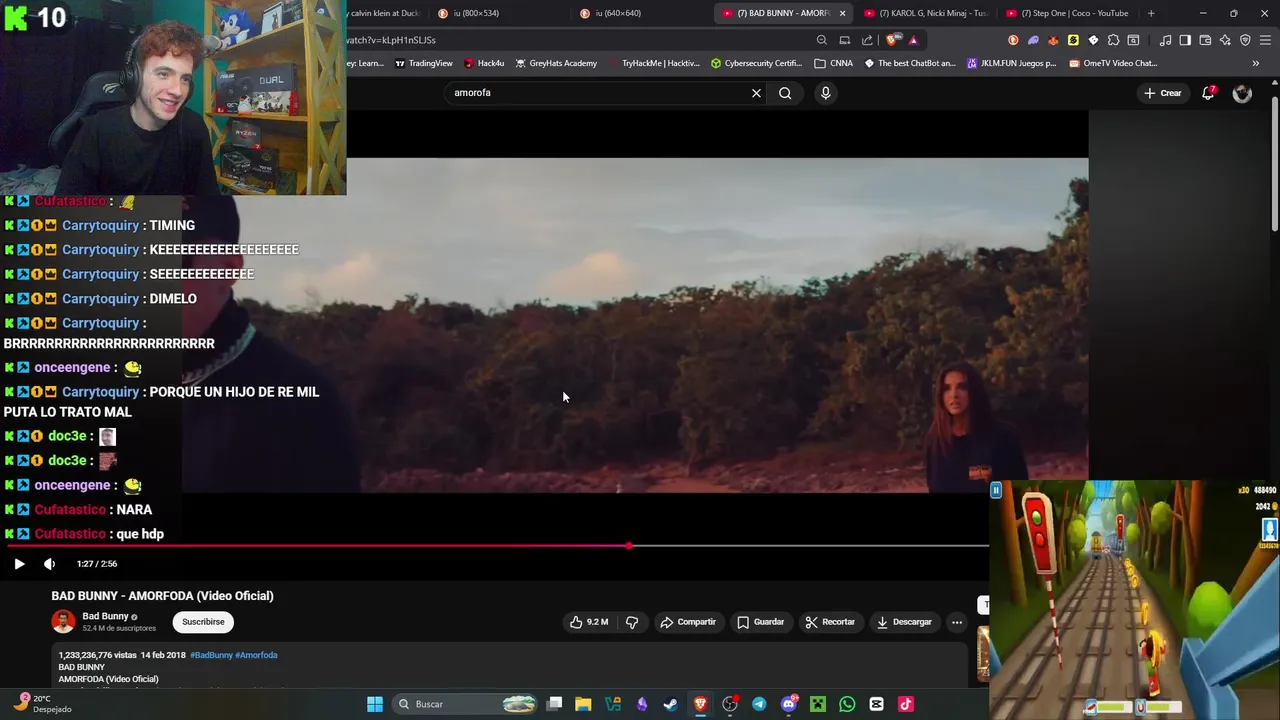1280x720 pixels.
Task: Open a new browser tab
Action: 1151,13
